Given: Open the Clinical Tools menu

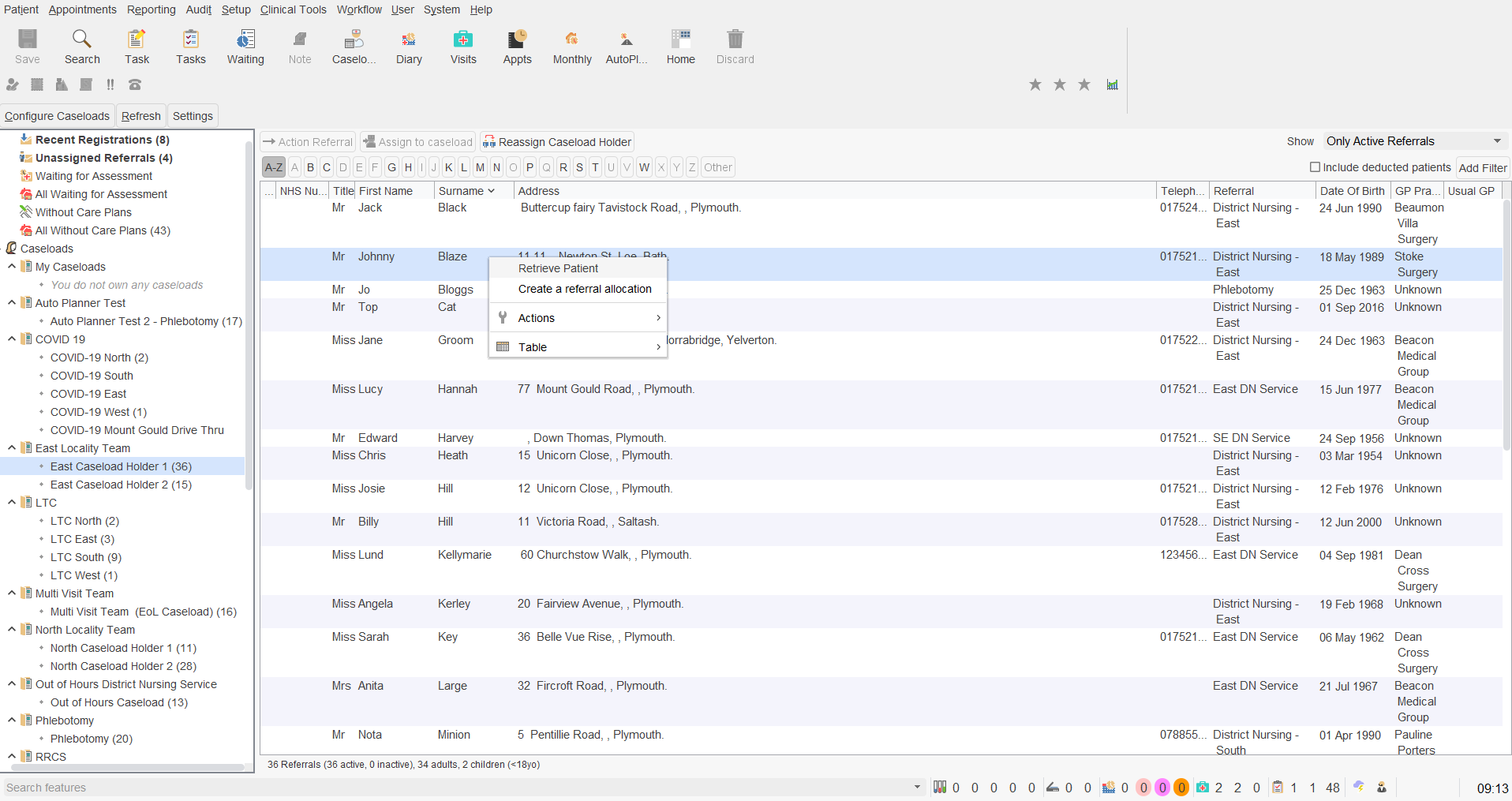Looking at the screenshot, I should 294,9.
